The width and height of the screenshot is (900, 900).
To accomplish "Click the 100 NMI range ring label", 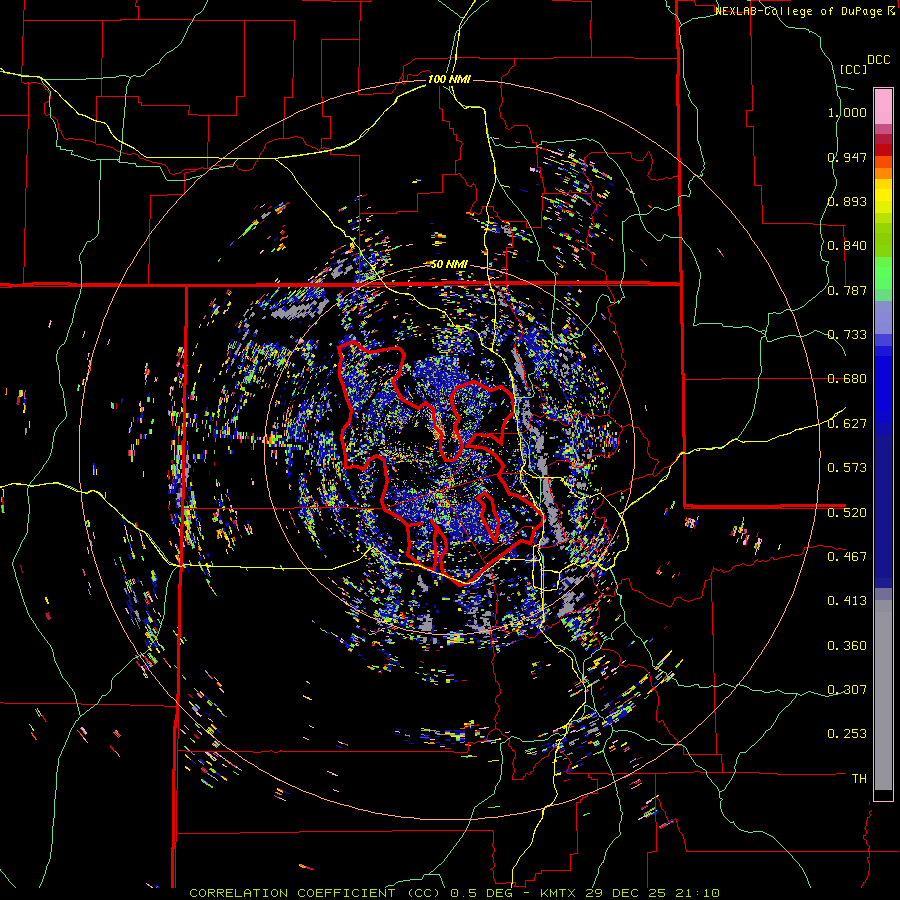I will tap(449, 79).
